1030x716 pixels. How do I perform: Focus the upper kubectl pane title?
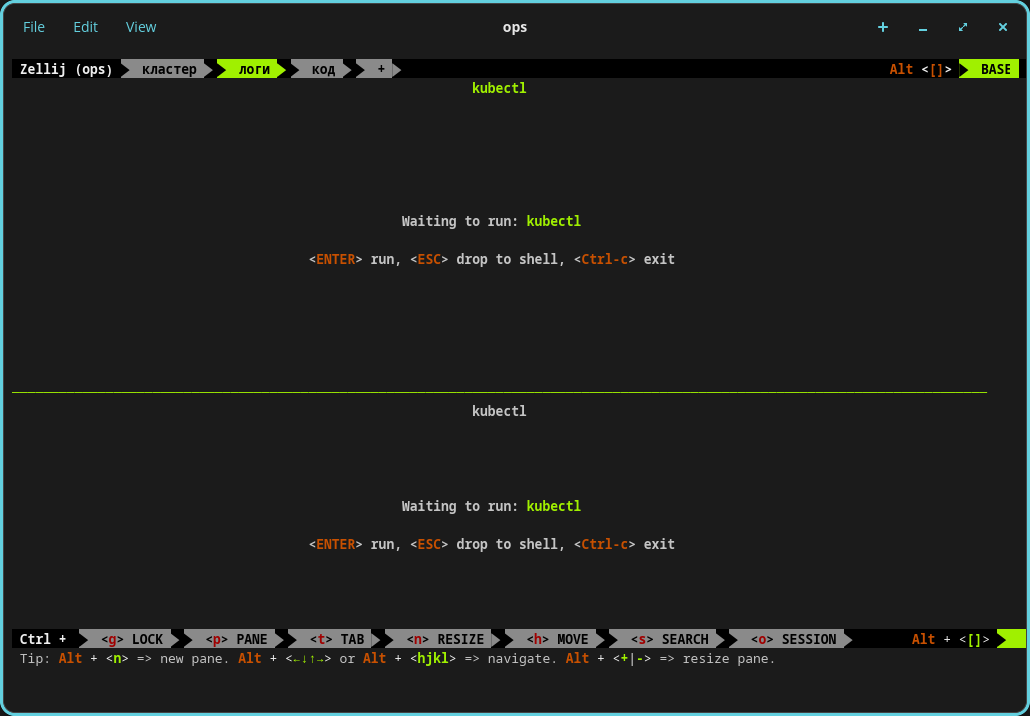pos(499,88)
